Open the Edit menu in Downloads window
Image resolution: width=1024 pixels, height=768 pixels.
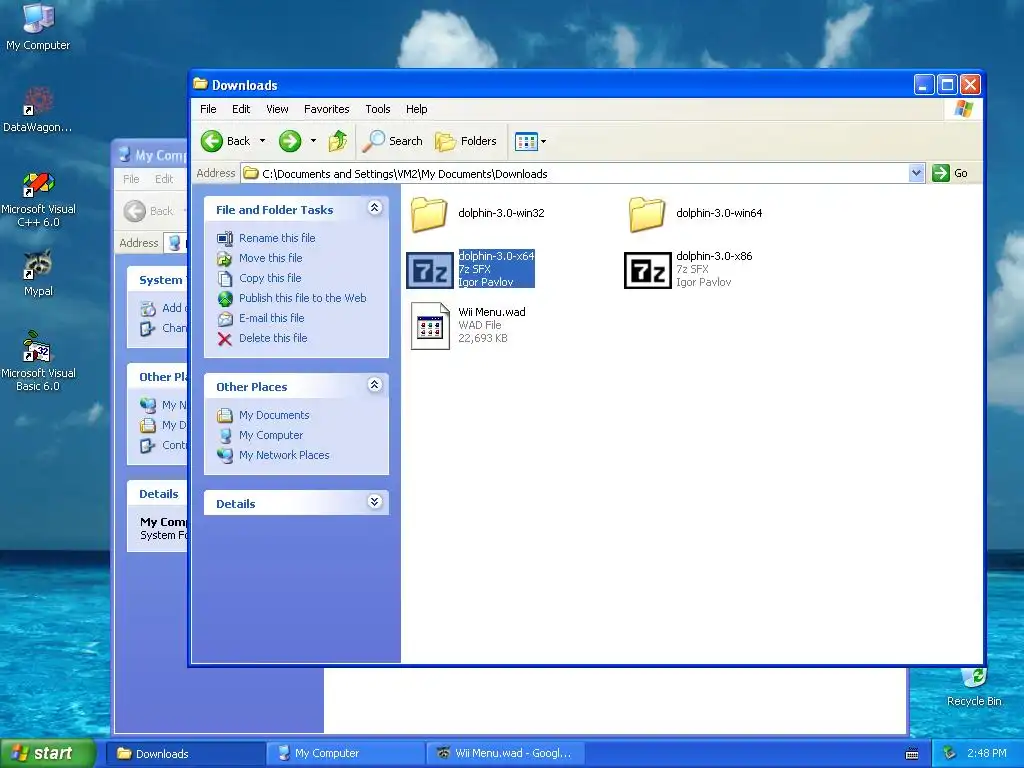pyautogui.click(x=241, y=109)
